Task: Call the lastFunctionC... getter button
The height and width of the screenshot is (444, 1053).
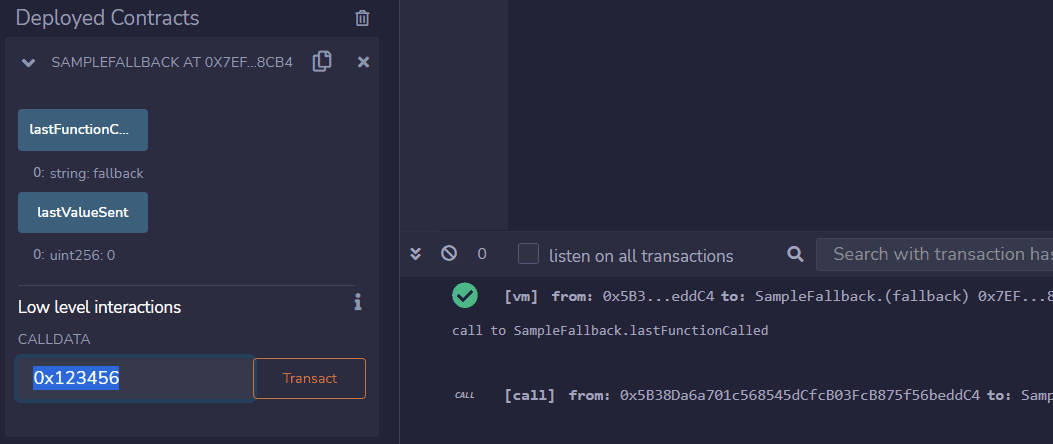Action: (83, 130)
